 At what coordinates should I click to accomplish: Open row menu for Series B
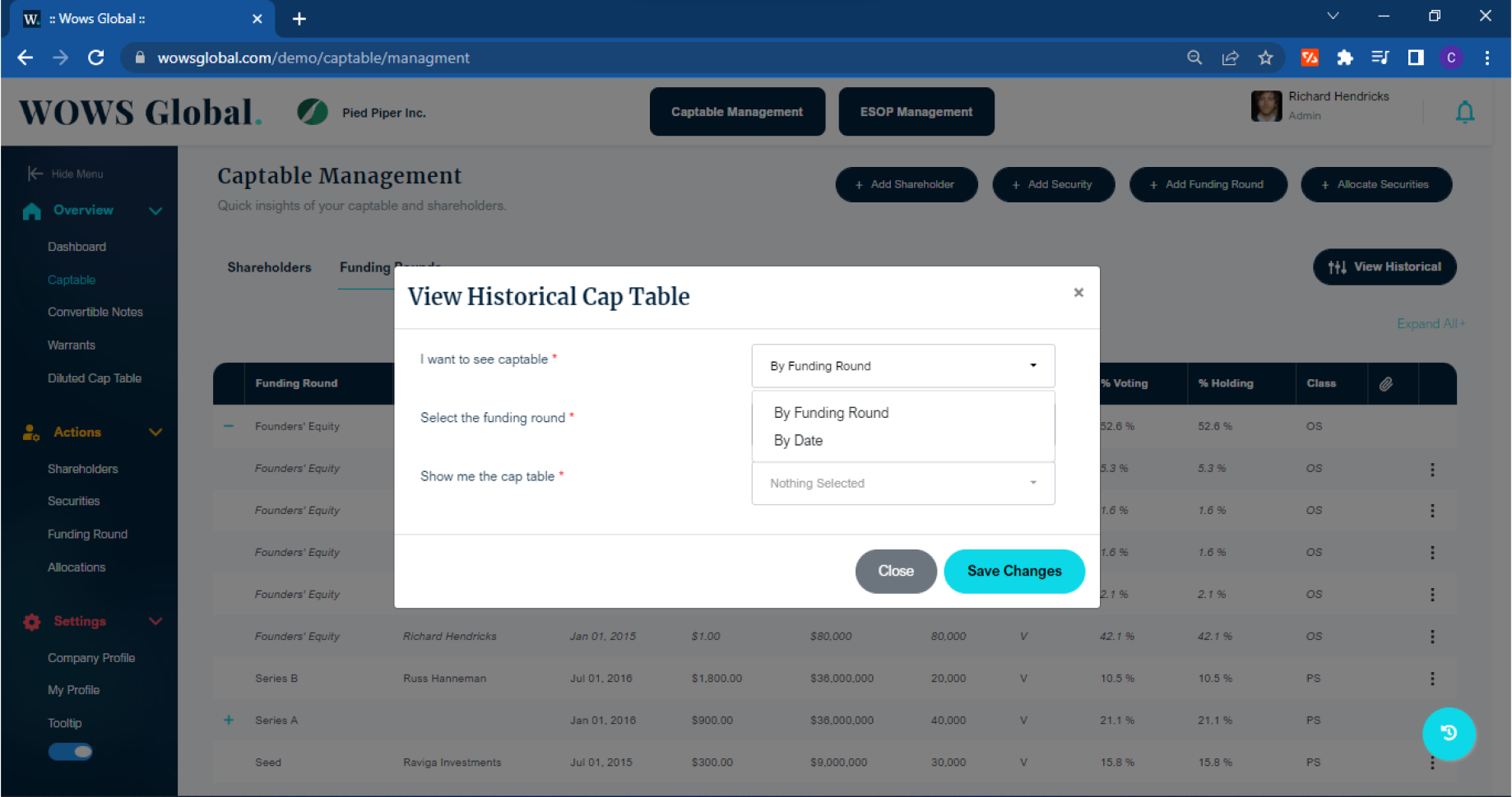pos(1432,679)
